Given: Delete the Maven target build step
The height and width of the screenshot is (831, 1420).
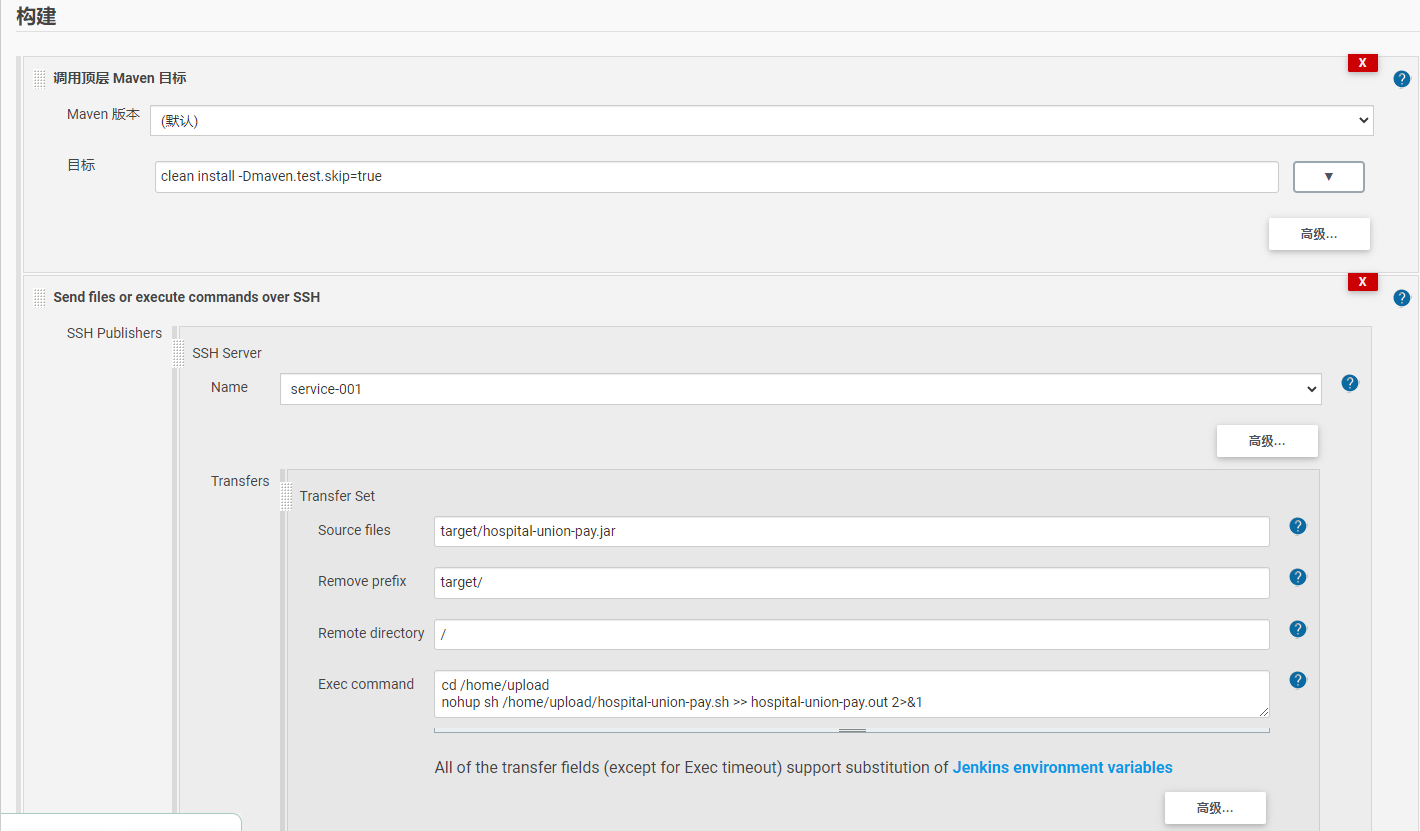Looking at the screenshot, I should 1362,63.
